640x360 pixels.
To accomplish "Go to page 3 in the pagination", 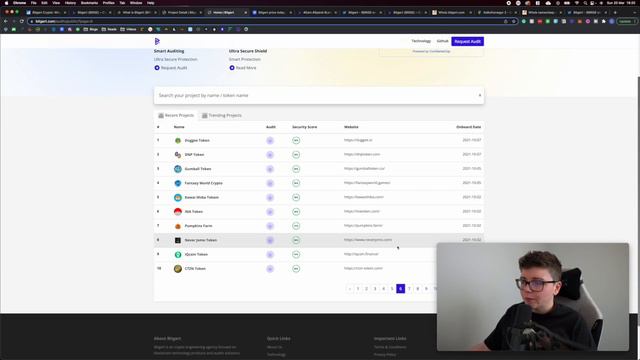I will (x=375, y=289).
